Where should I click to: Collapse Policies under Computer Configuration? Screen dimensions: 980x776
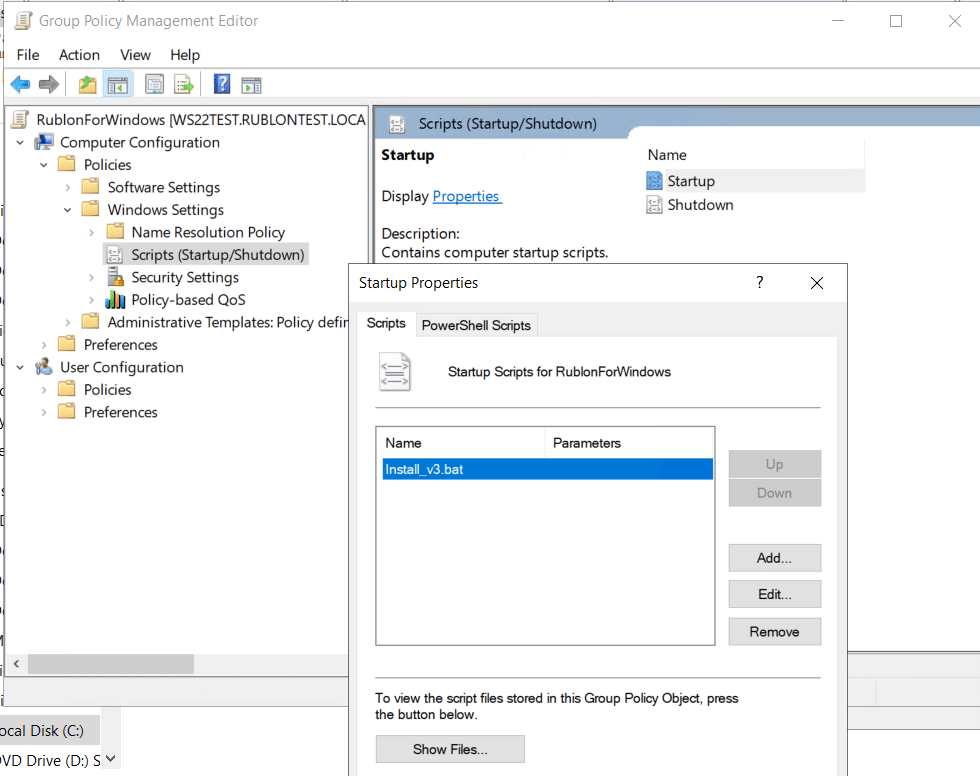tap(44, 165)
